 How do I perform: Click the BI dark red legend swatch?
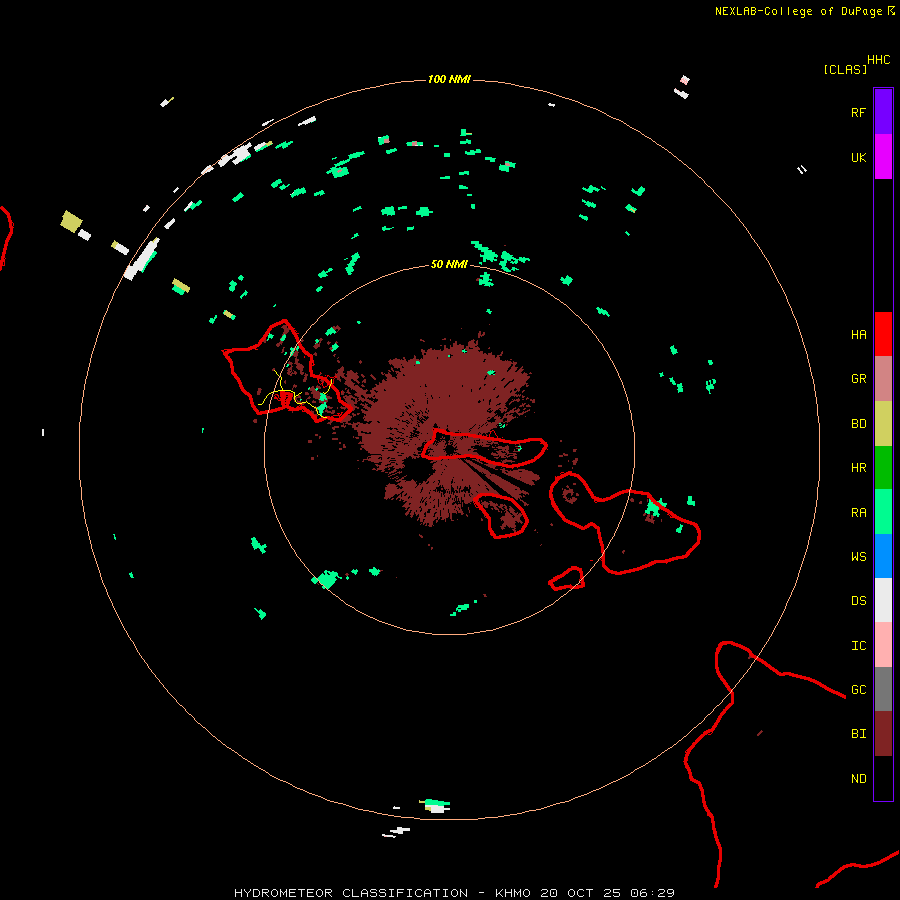point(883,734)
